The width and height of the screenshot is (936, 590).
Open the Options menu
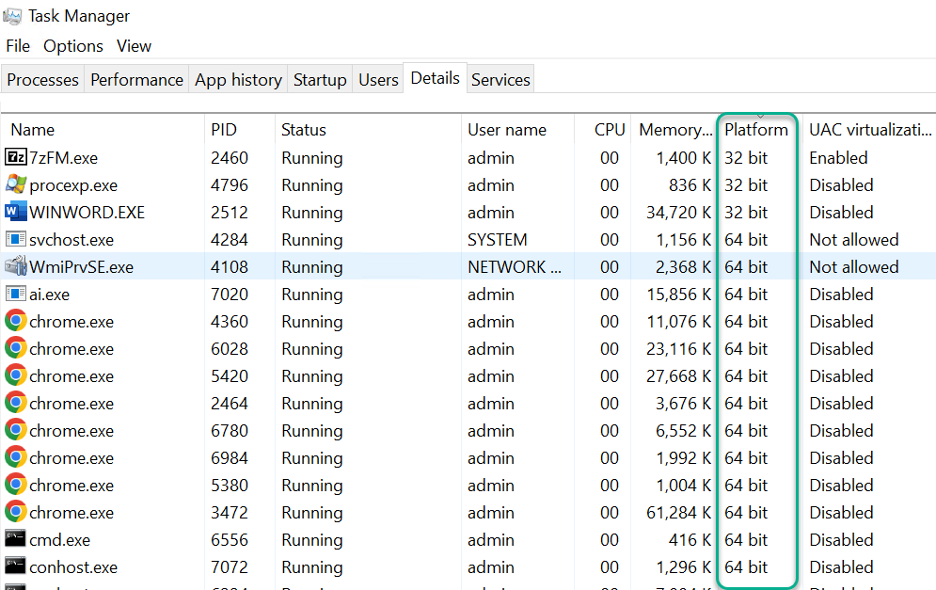(x=73, y=46)
